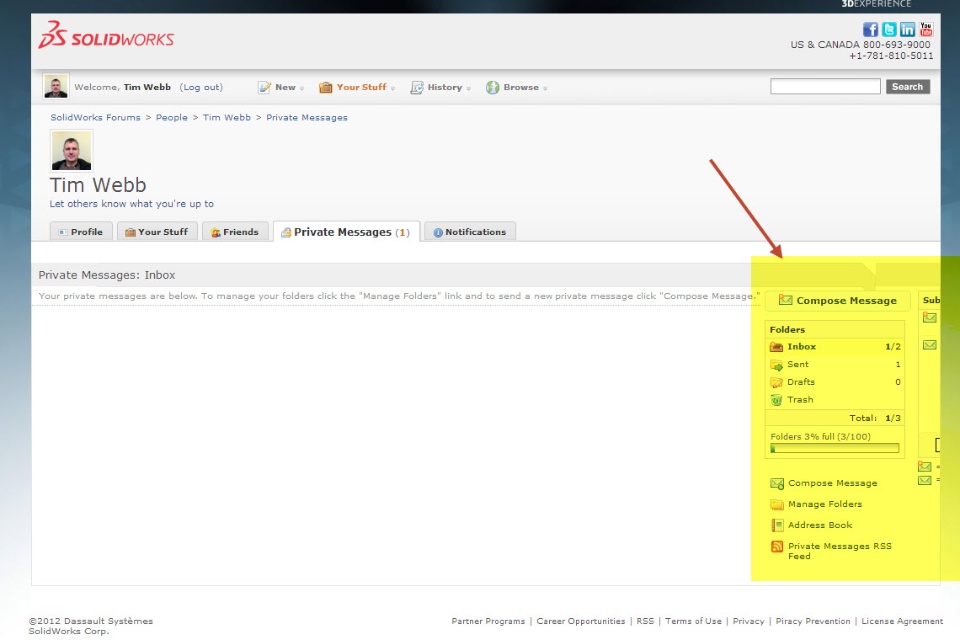Focus the search text field
The height and width of the screenshot is (640, 960).
pyautogui.click(x=825, y=86)
